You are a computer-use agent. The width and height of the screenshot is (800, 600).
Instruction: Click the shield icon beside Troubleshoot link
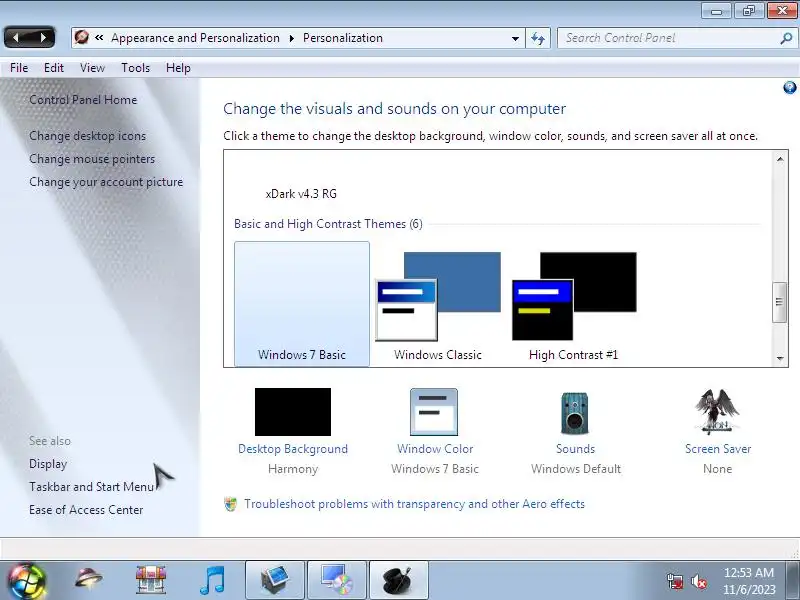(231, 505)
